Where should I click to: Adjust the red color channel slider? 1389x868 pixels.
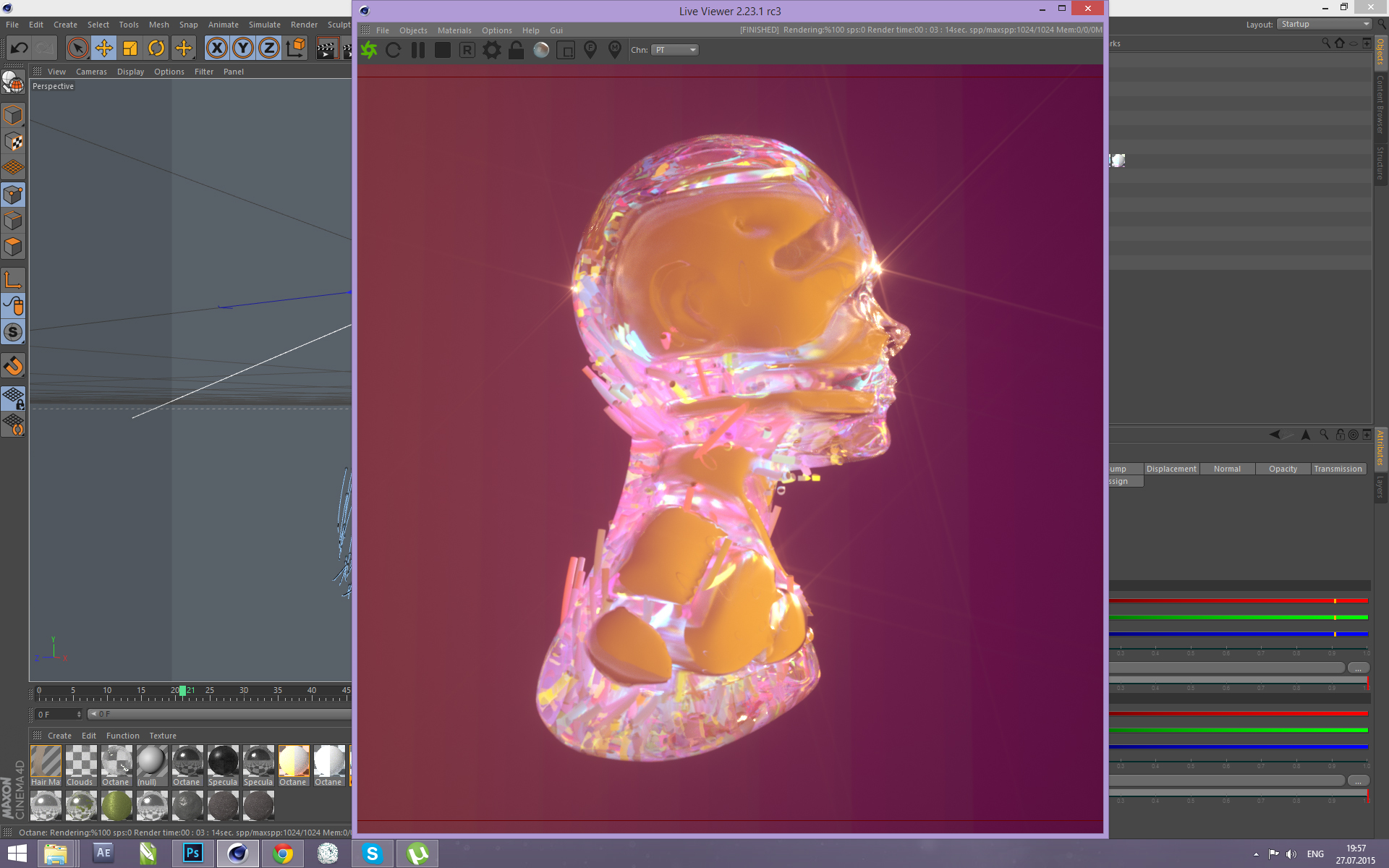[x=1334, y=600]
